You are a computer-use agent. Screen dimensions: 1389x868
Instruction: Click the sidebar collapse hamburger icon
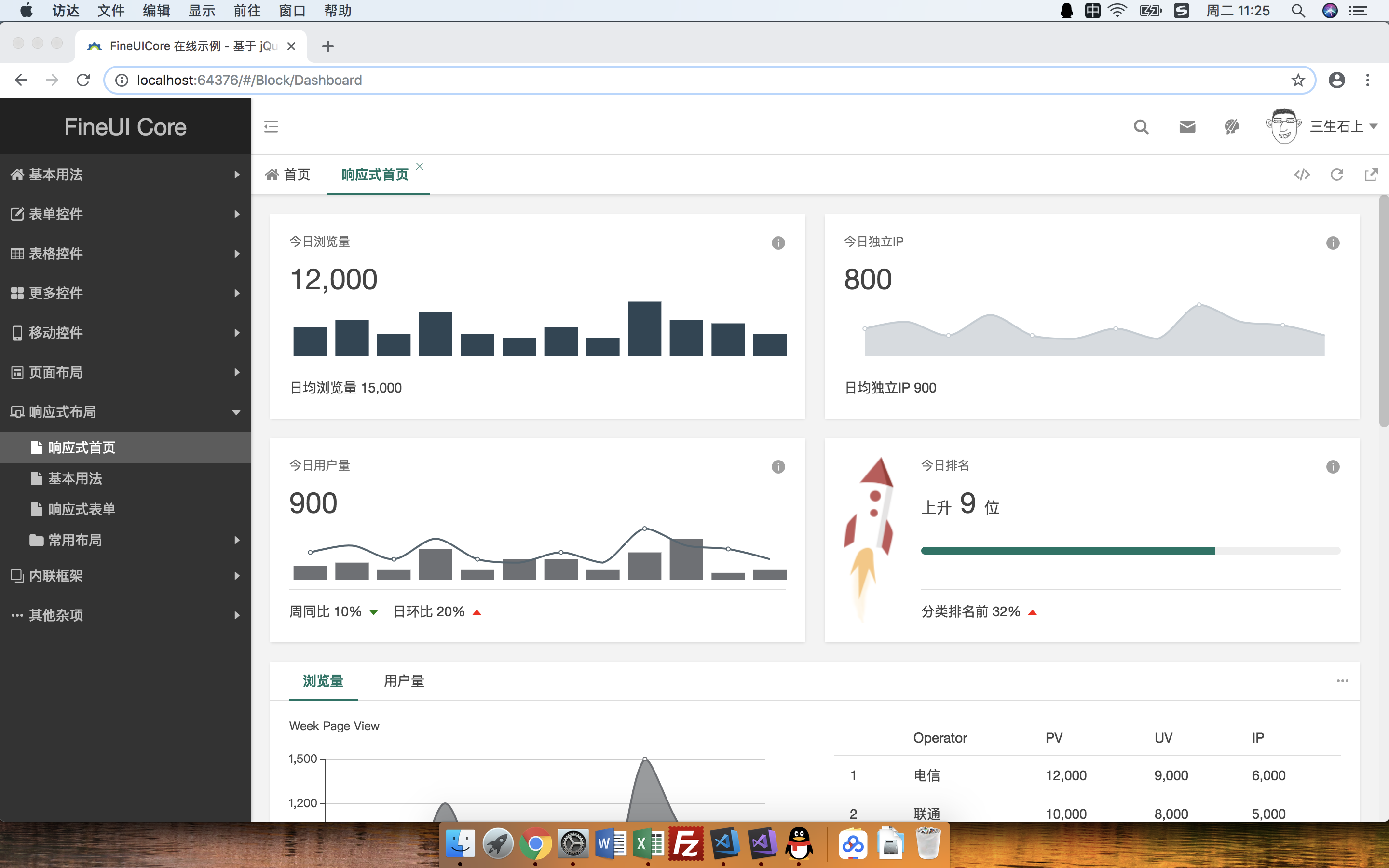tap(271, 126)
